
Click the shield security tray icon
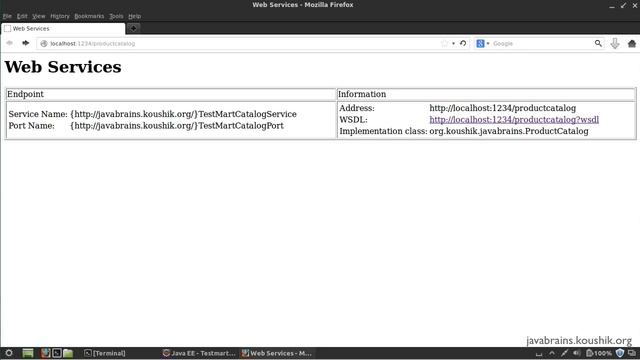click(x=620, y=353)
